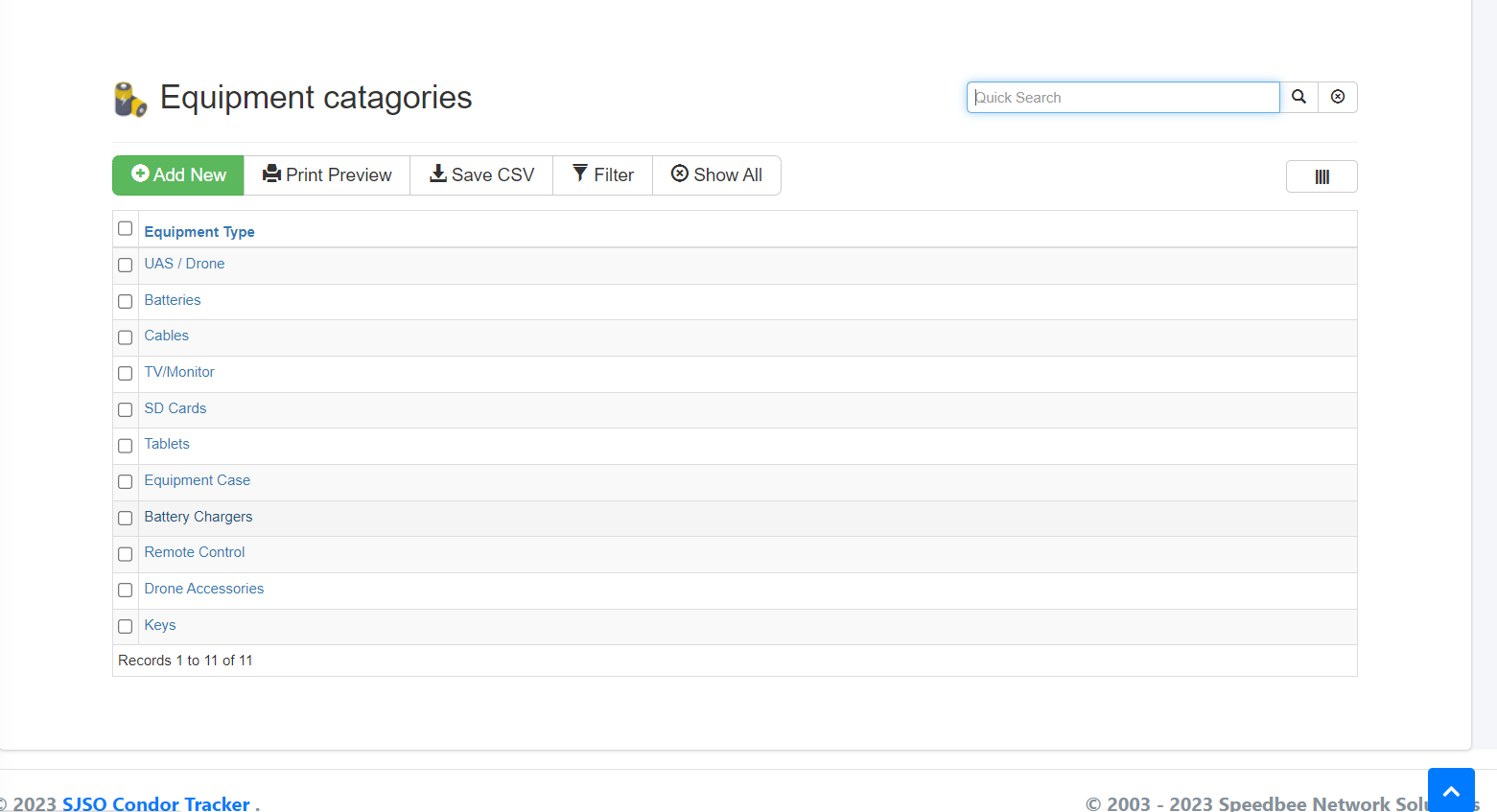Click the quick search magnifier icon
This screenshot has height=812, width=1497.
[x=1298, y=97]
